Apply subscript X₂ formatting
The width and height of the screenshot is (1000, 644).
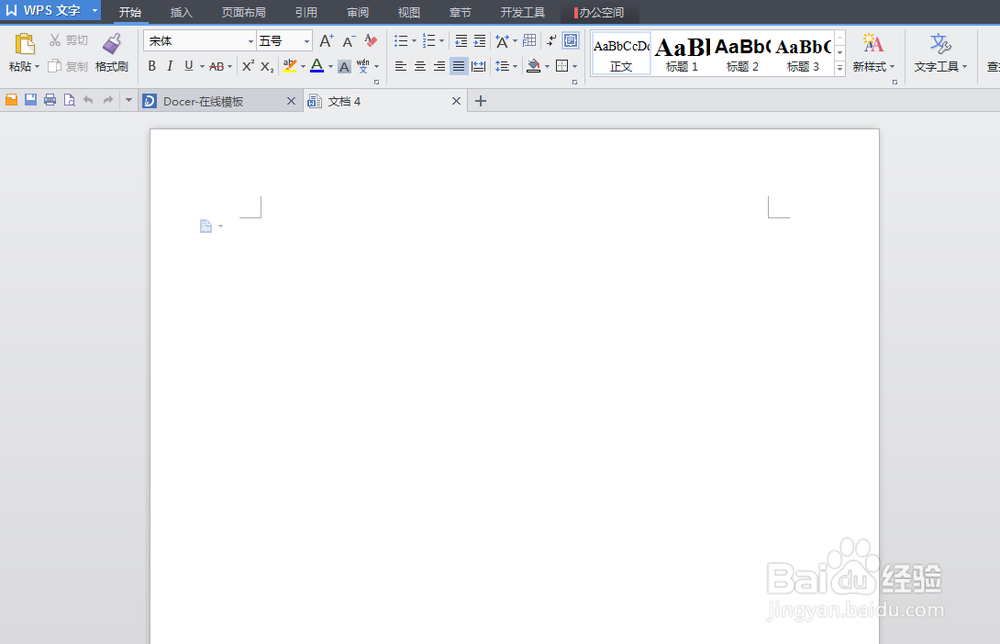pyautogui.click(x=267, y=66)
